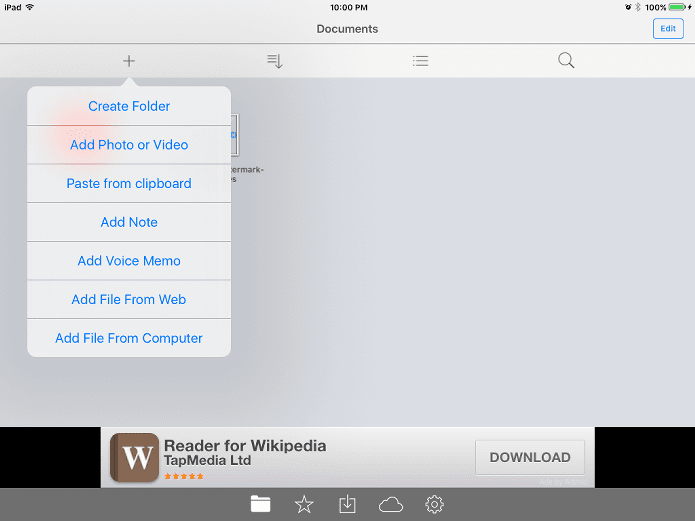
Task: Select Add File From Web
Action: (129, 299)
